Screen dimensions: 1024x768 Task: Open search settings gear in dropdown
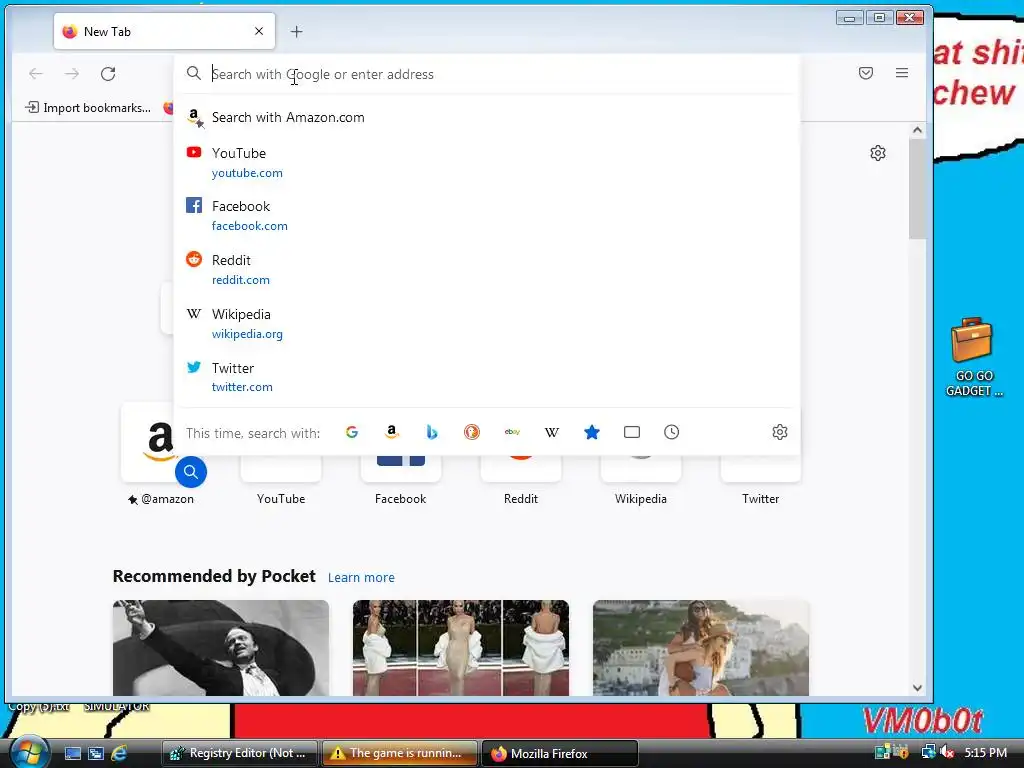coord(780,432)
